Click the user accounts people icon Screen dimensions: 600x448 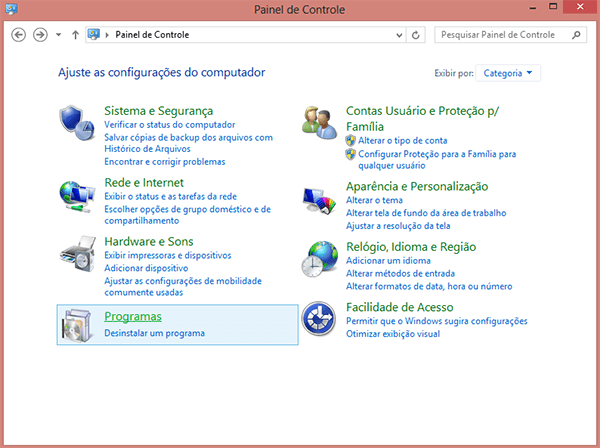tap(320, 124)
